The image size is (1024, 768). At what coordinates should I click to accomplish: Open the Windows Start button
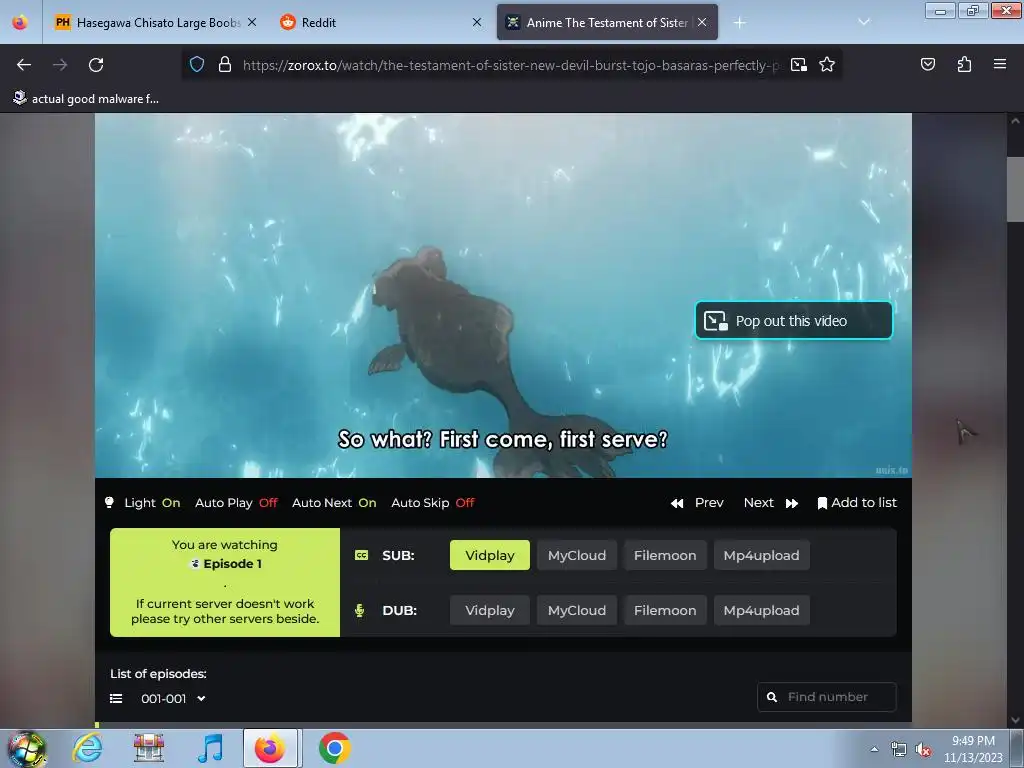[x=26, y=748]
